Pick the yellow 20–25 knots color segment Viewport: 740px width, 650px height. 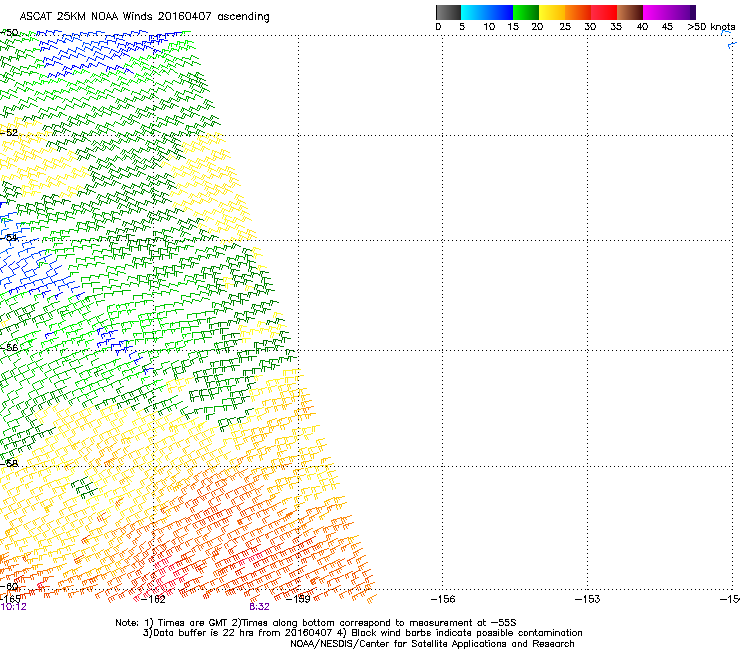click(x=552, y=12)
